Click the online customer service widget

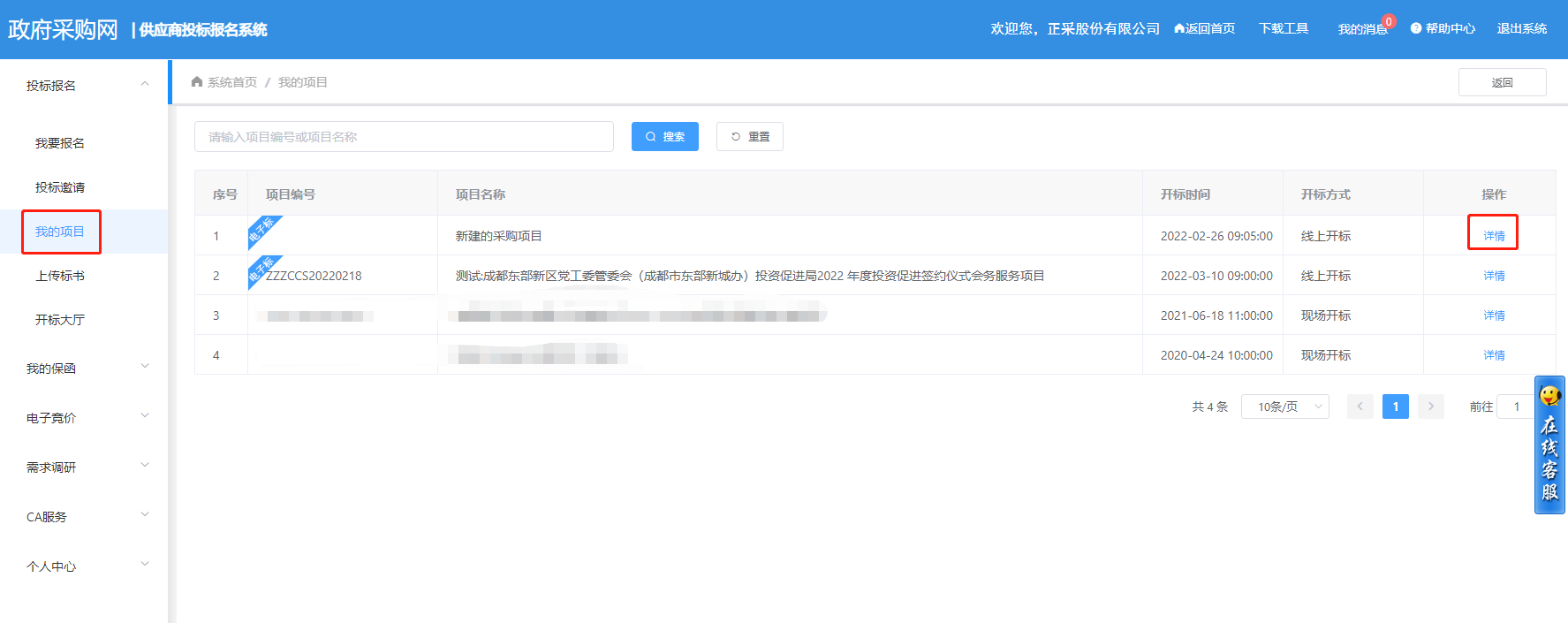tap(1549, 445)
